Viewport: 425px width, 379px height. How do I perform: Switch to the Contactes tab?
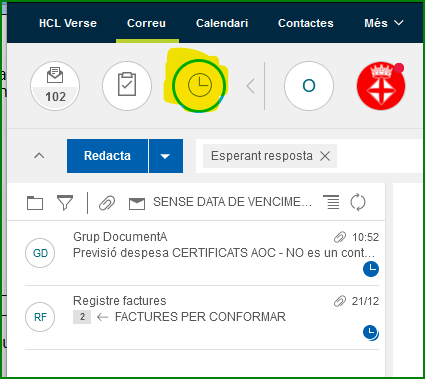[306, 23]
